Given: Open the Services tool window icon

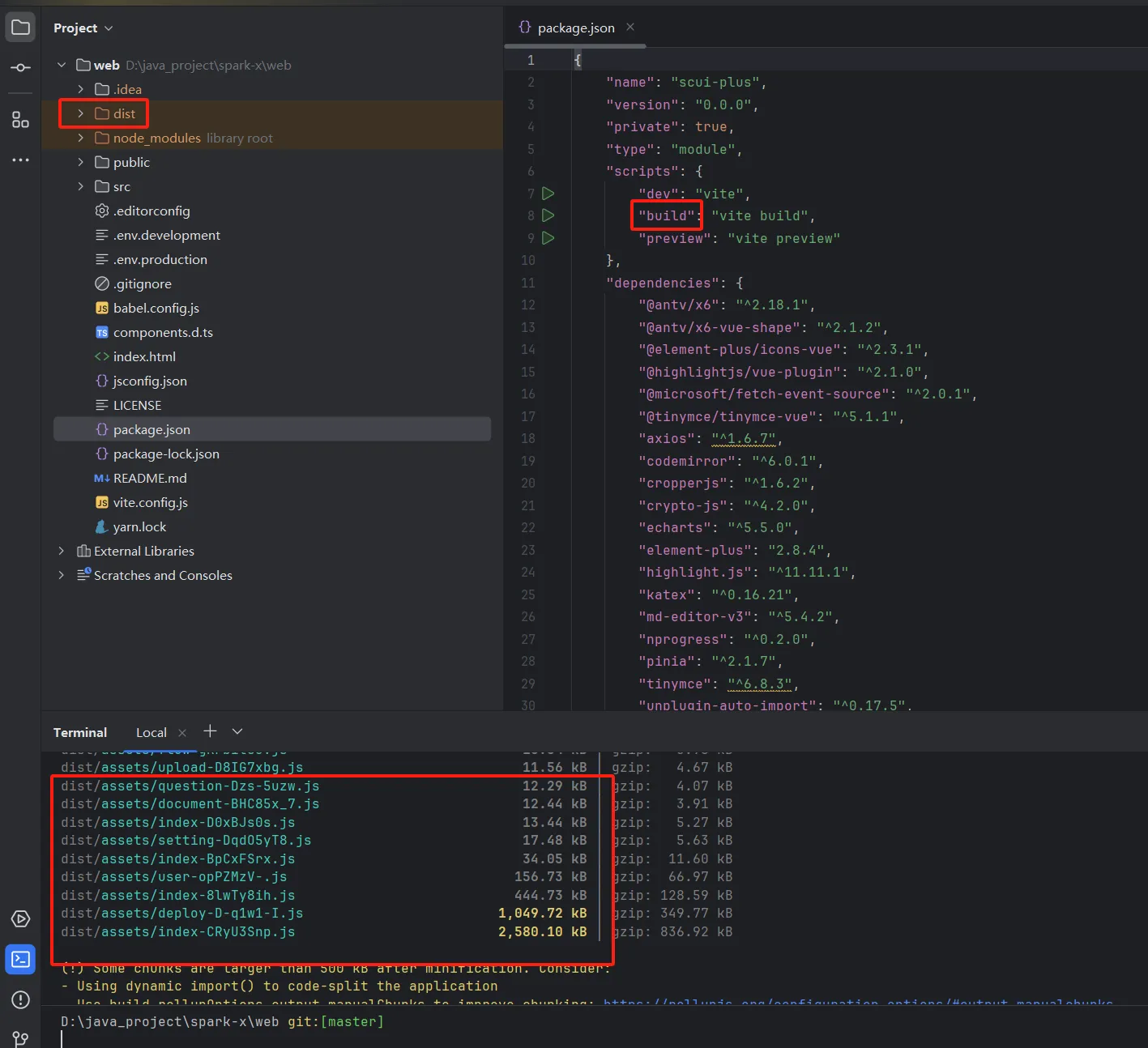Looking at the screenshot, I should click(x=20, y=919).
